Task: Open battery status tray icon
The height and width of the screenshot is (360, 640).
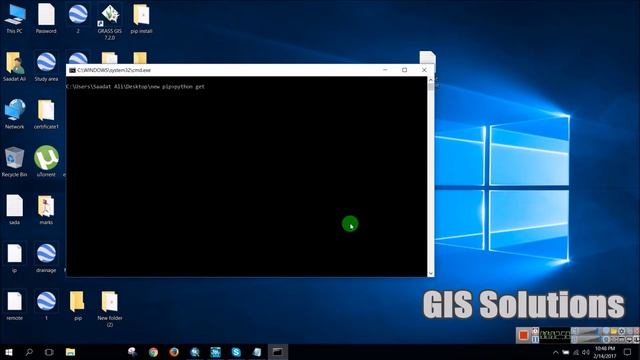Action: pyautogui.click(x=566, y=352)
